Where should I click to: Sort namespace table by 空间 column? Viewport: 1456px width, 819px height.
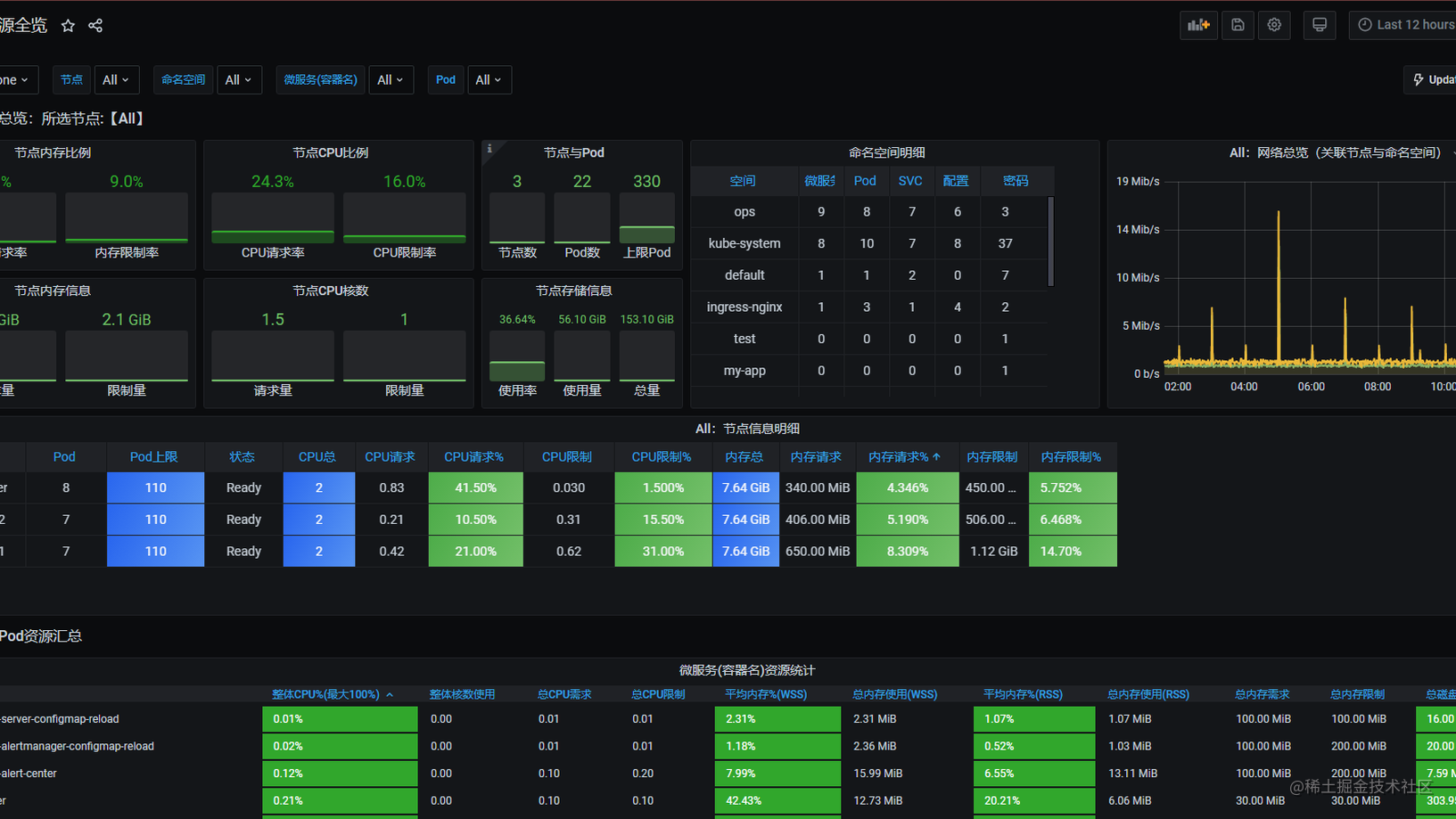(743, 181)
